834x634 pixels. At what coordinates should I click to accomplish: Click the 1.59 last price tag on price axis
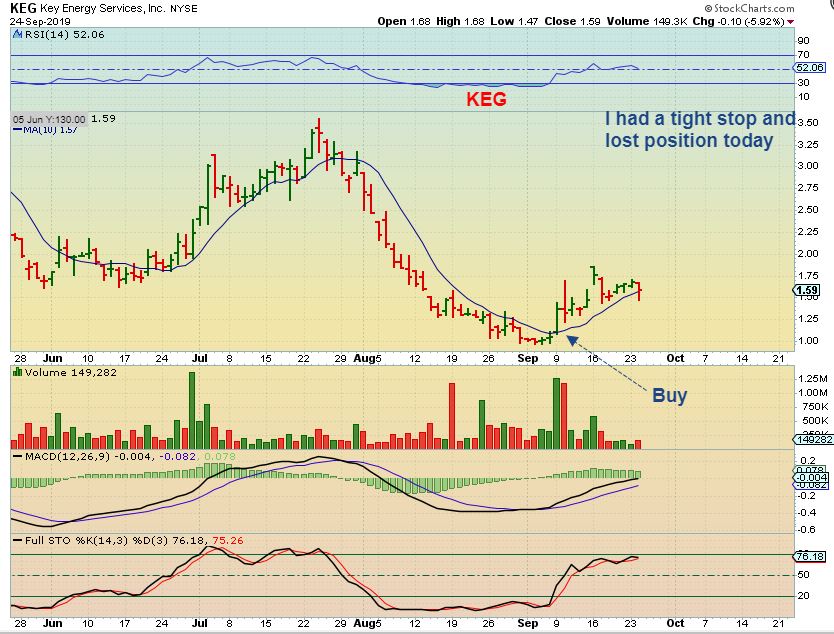click(x=807, y=290)
